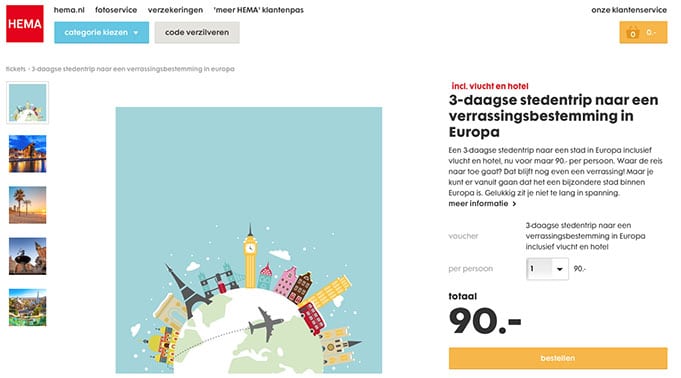This screenshot has height=378, width=681.
Task: Open the 'categorie kiezen' dropdown
Action: [x=101, y=33]
